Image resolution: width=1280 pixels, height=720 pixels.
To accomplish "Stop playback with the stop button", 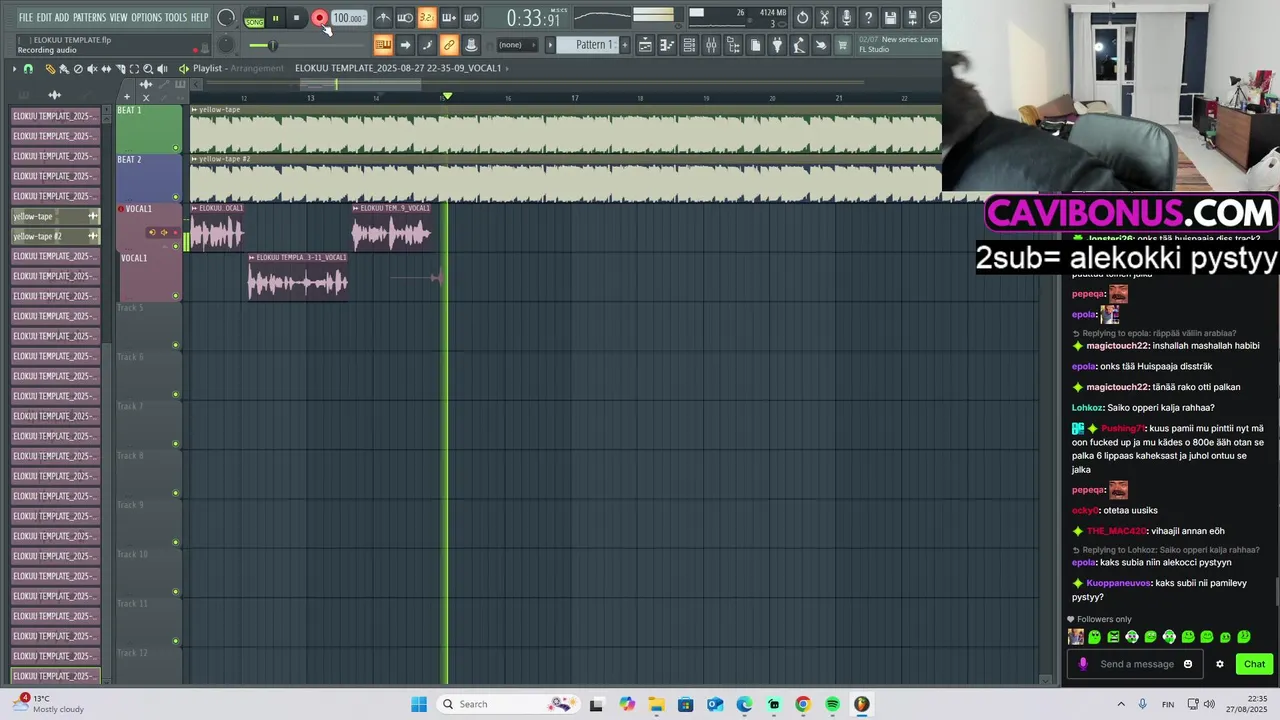I will (x=296, y=18).
